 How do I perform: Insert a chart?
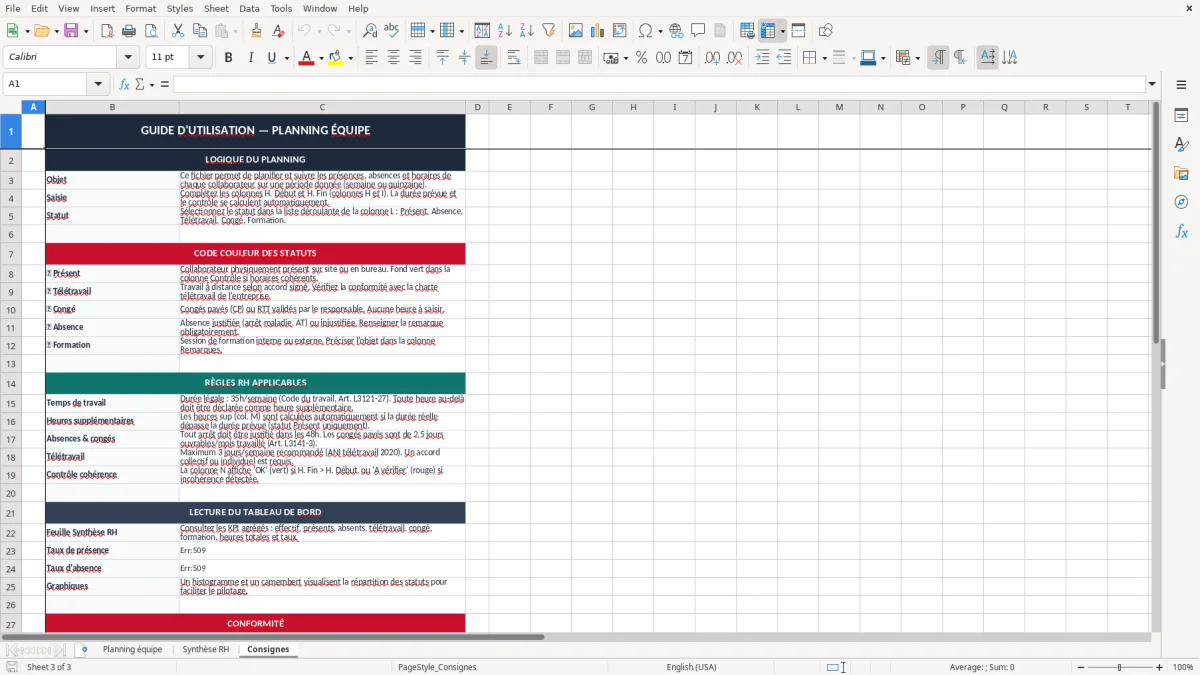598,31
